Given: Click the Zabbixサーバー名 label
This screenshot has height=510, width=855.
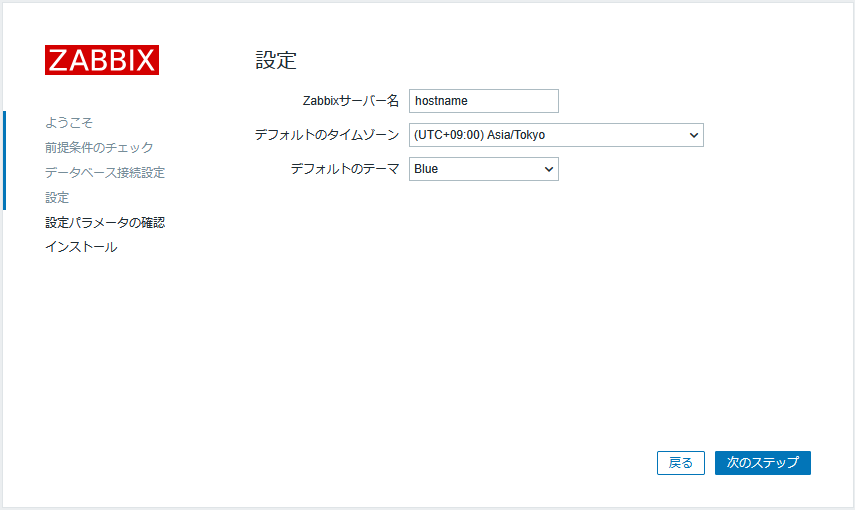Looking at the screenshot, I should (351, 101).
